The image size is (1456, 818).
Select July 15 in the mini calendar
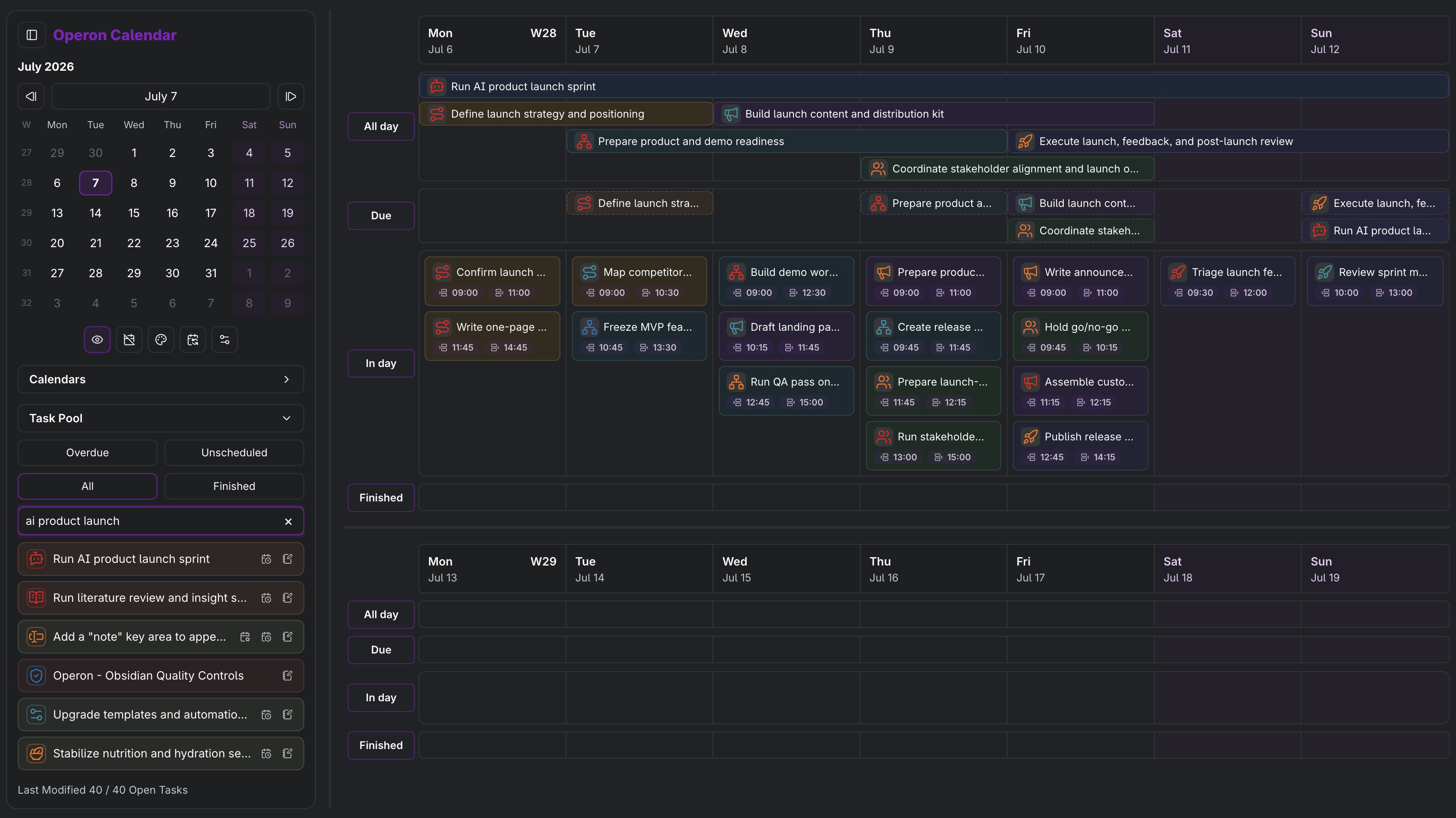pos(134,213)
